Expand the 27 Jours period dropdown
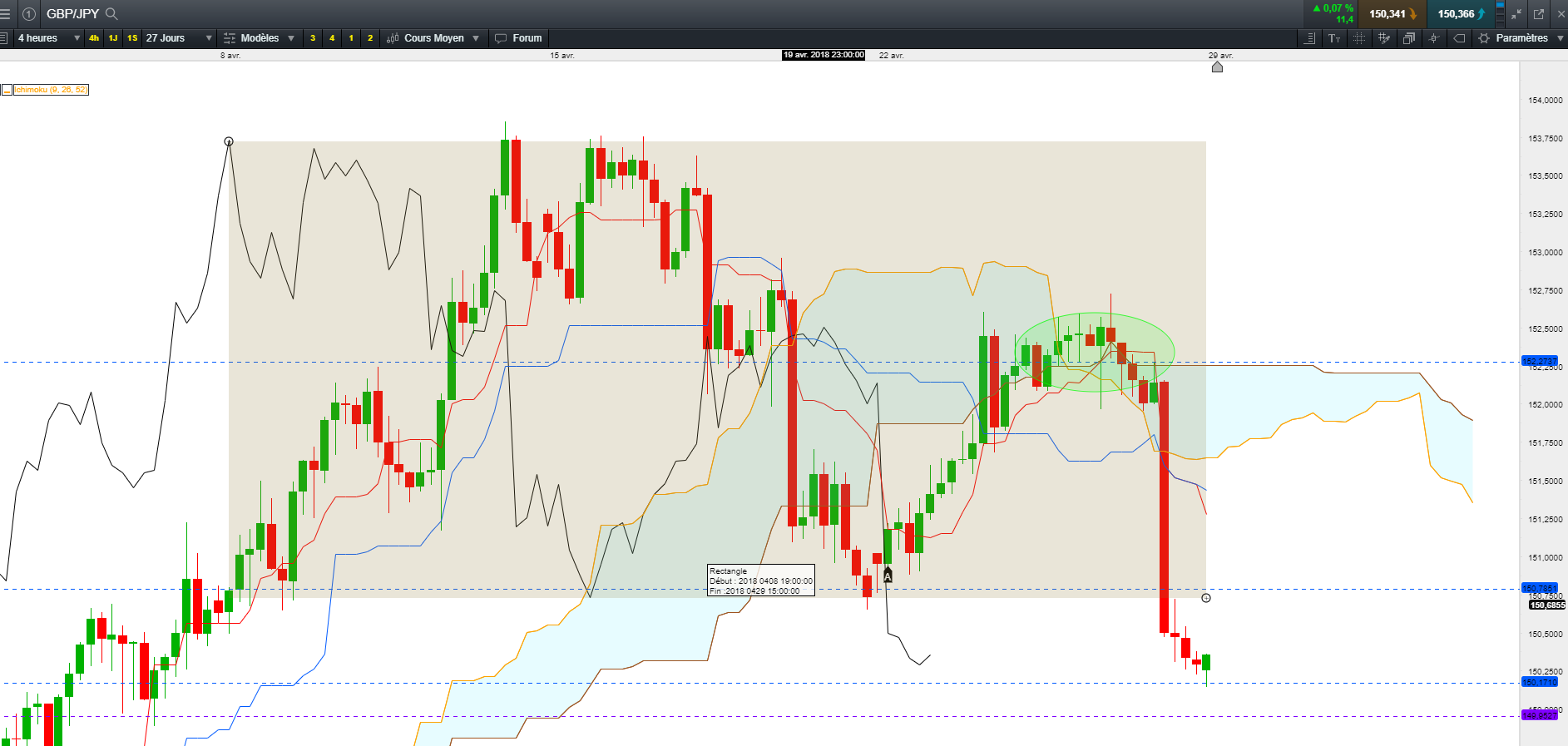Viewport: 1568px width, 746px height. click(x=209, y=38)
